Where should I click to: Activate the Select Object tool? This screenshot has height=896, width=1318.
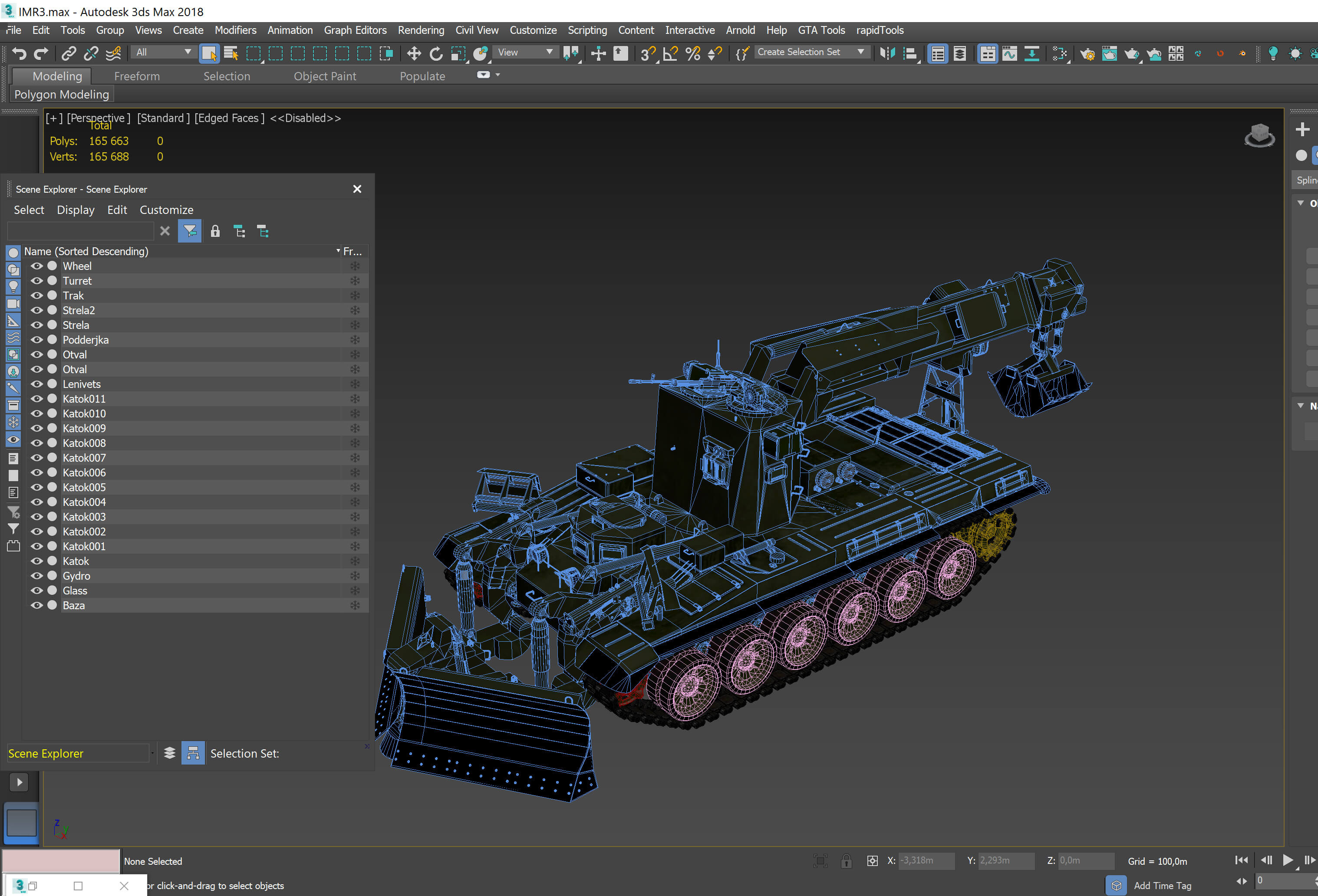(x=209, y=53)
